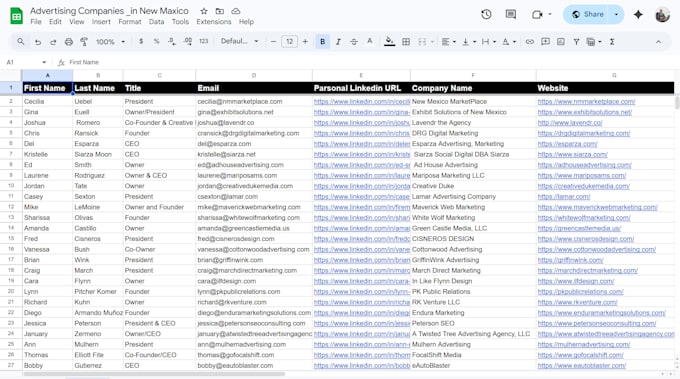Choose text color
Viewport: 680px width, 379px height.
(369, 42)
